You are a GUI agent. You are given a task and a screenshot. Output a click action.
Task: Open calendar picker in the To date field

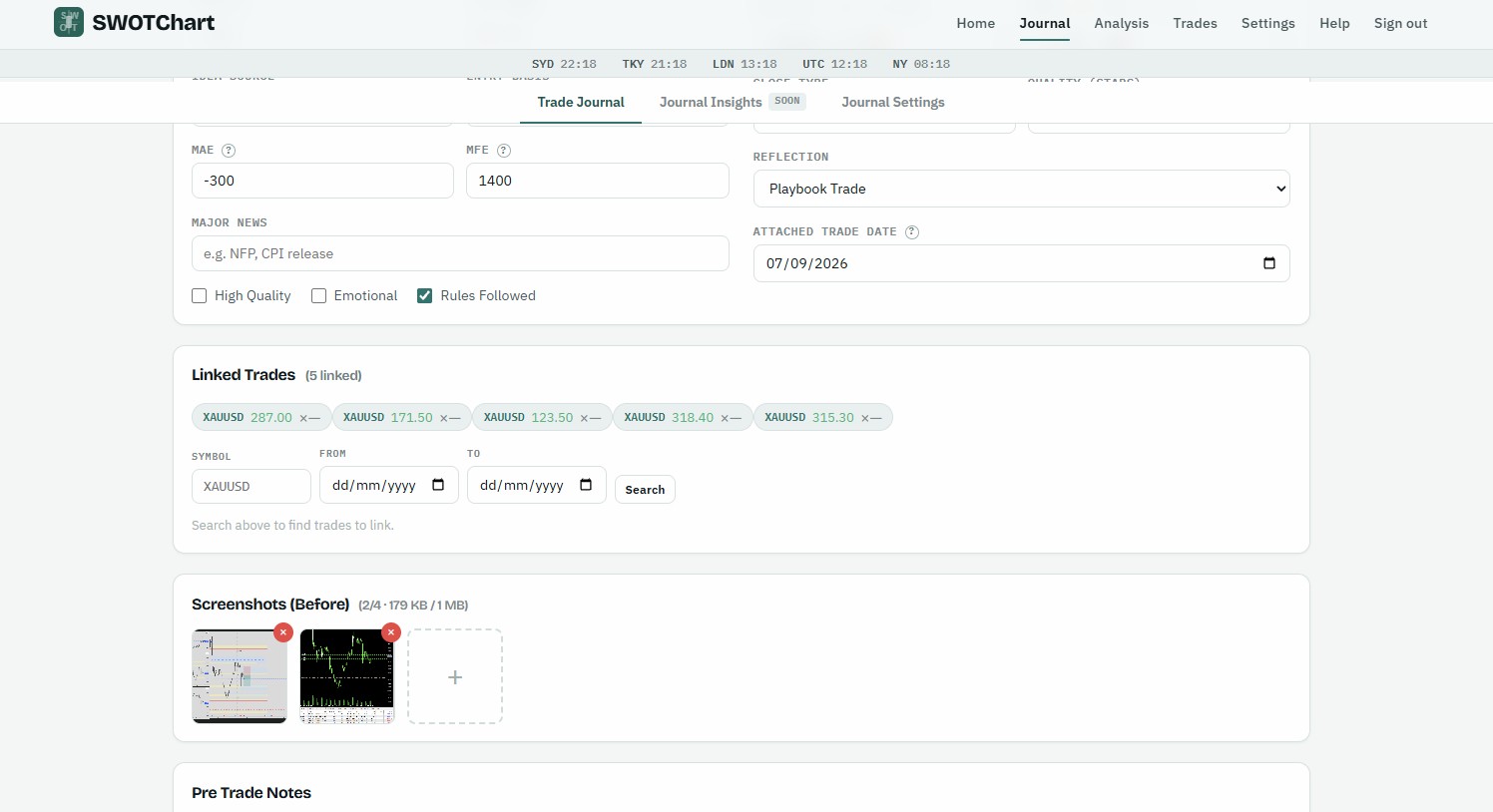pyautogui.click(x=586, y=485)
